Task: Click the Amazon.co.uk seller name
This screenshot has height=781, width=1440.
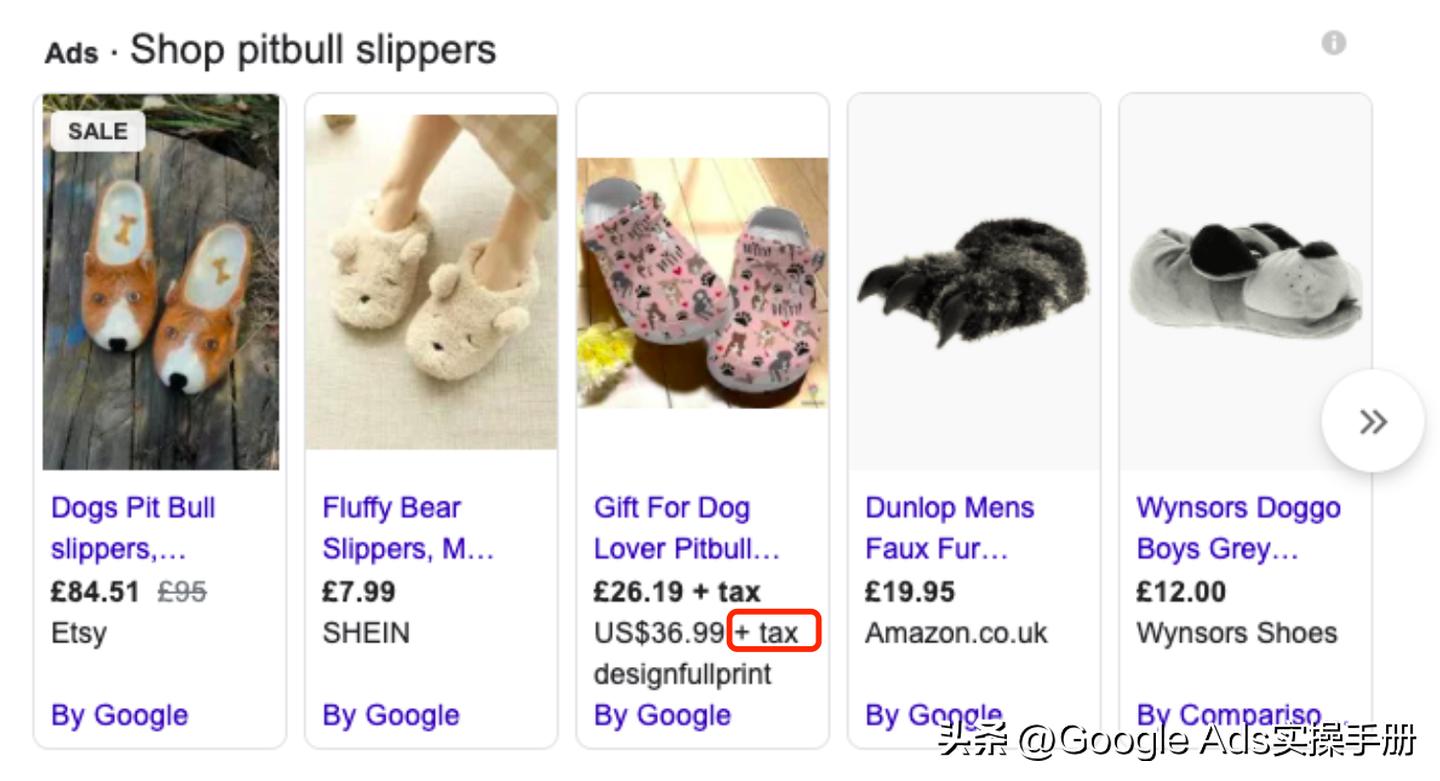Action: click(x=956, y=633)
